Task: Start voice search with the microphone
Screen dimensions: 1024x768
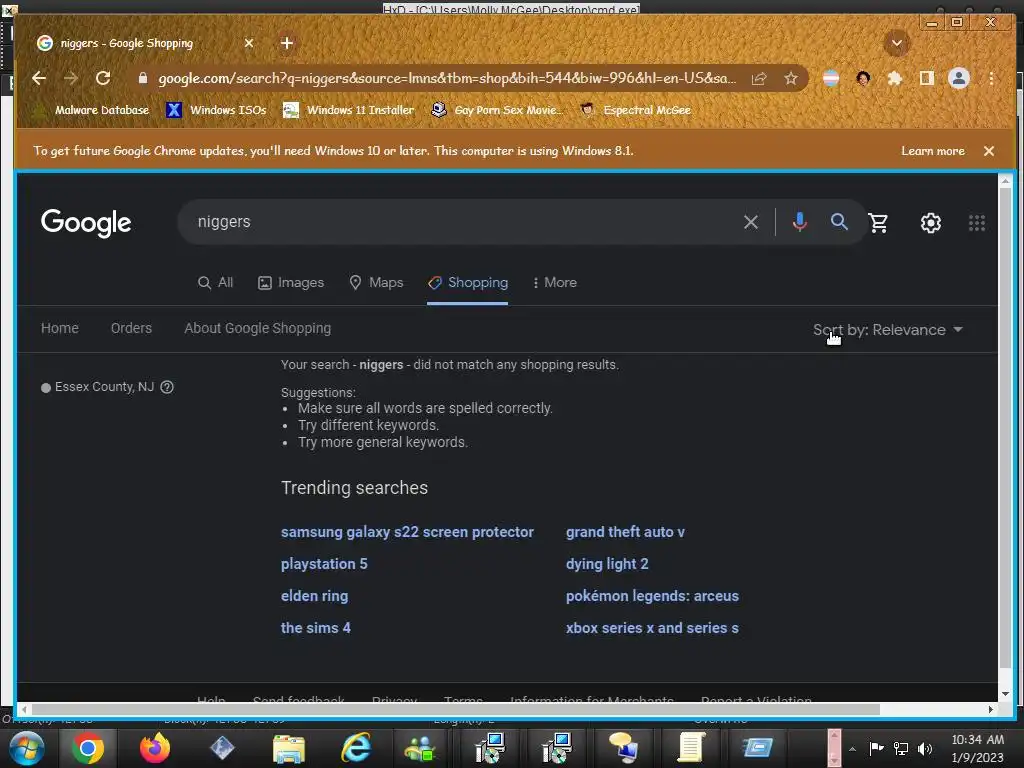Action: [x=799, y=222]
